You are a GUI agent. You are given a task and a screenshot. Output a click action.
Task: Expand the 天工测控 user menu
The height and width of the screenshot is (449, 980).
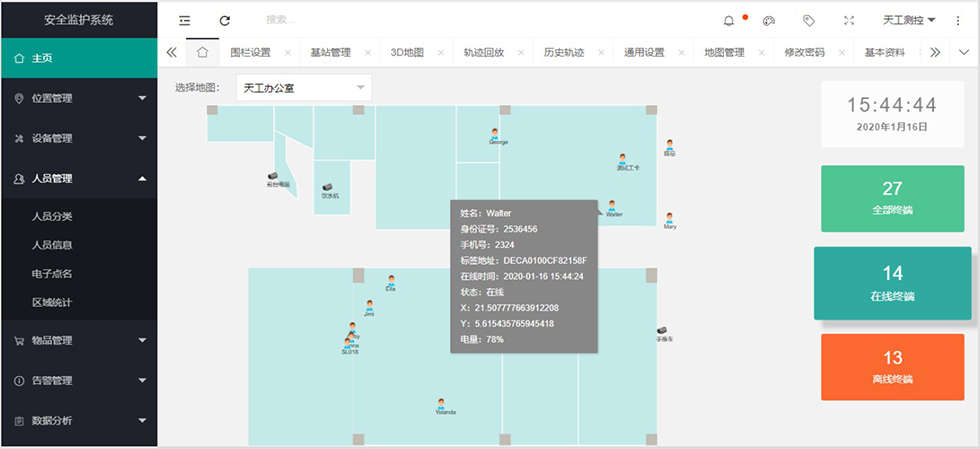(909, 20)
